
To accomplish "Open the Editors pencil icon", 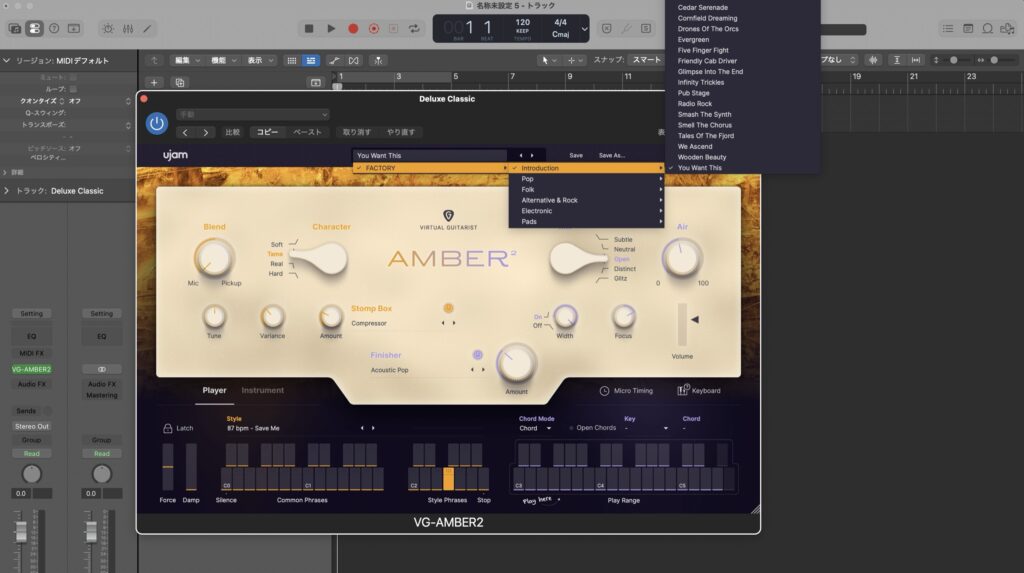I will pos(148,29).
